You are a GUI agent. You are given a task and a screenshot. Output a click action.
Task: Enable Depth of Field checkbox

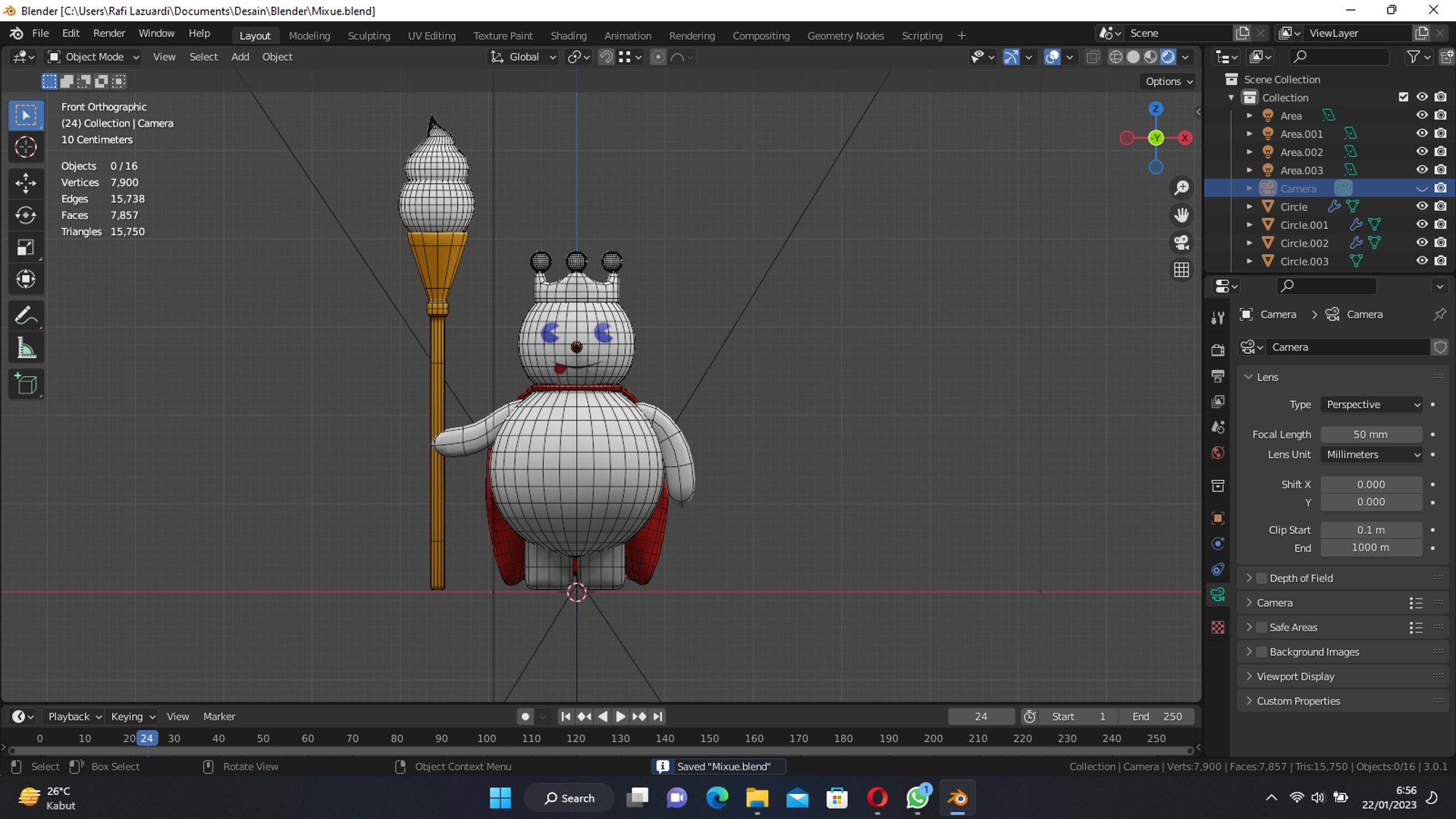pos(1262,579)
